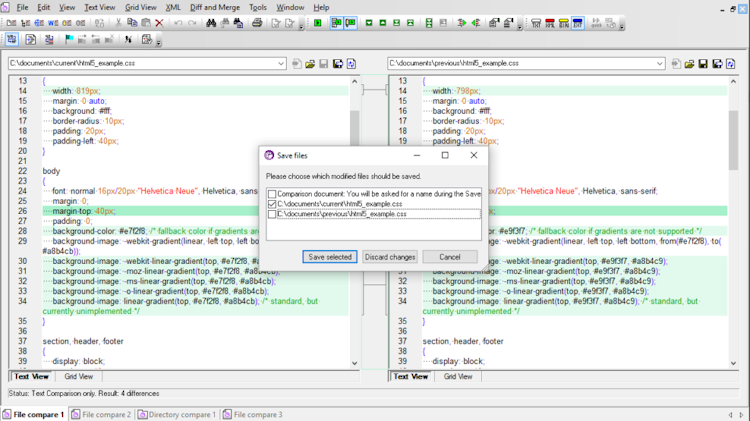Reload file icon for right pane
Viewport: 750px width, 421px height.
click(730, 64)
